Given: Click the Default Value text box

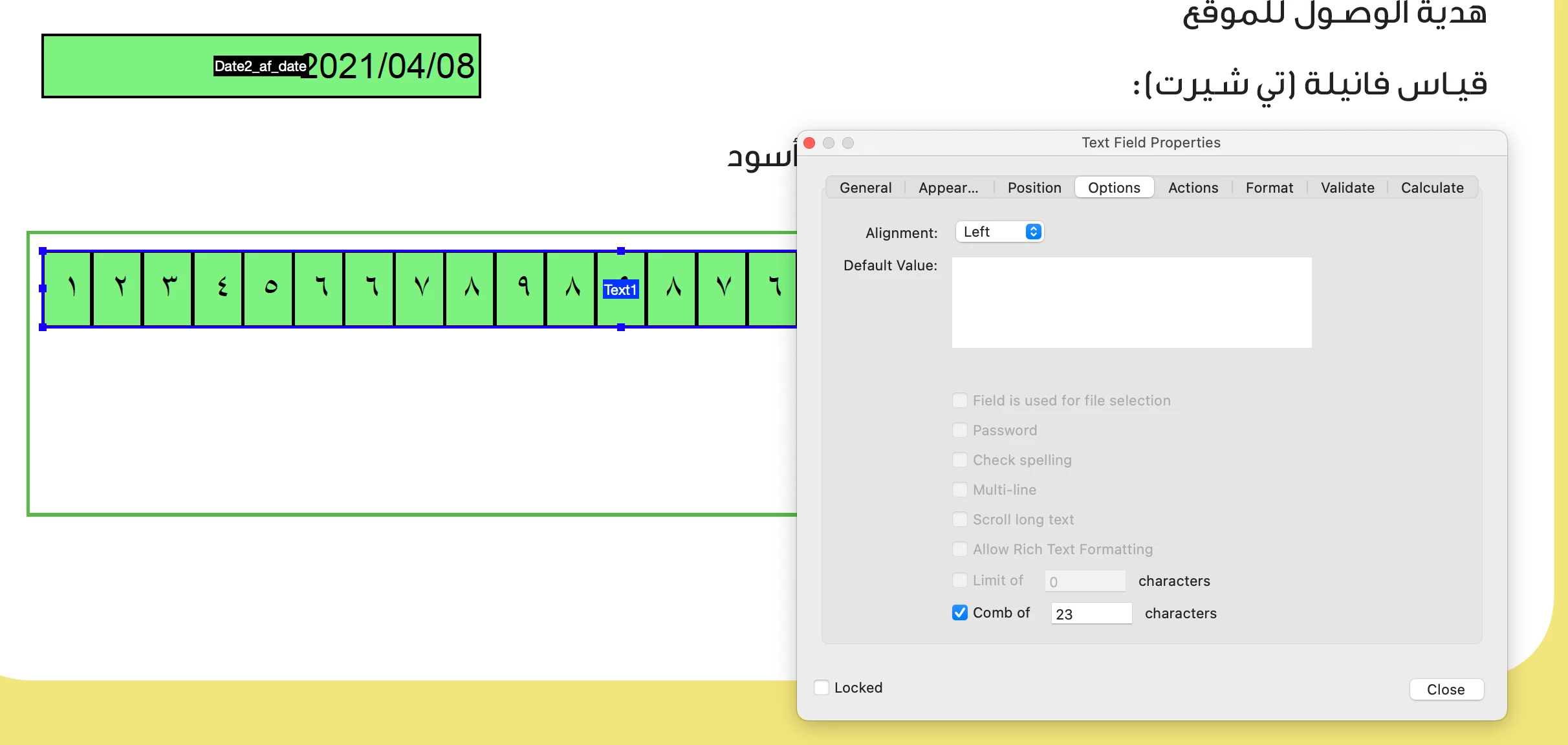Looking at the screenshot, I should click(x=1131, y=303).
